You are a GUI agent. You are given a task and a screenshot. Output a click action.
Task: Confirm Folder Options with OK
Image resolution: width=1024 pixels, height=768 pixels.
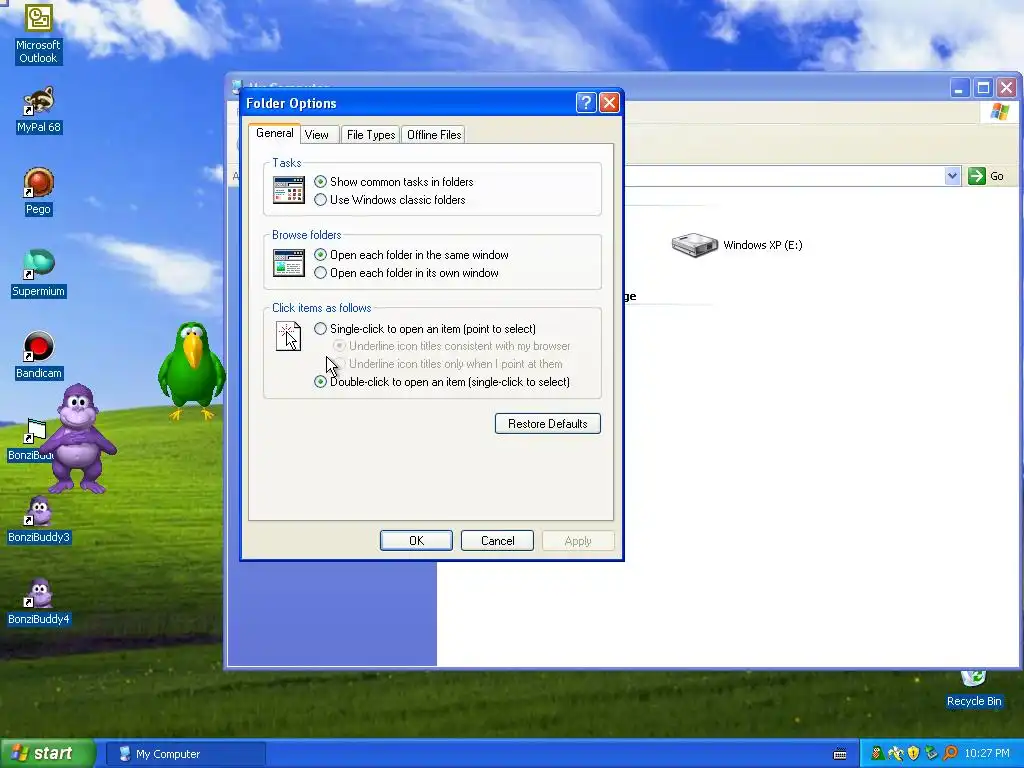click(x=416, y=540)
